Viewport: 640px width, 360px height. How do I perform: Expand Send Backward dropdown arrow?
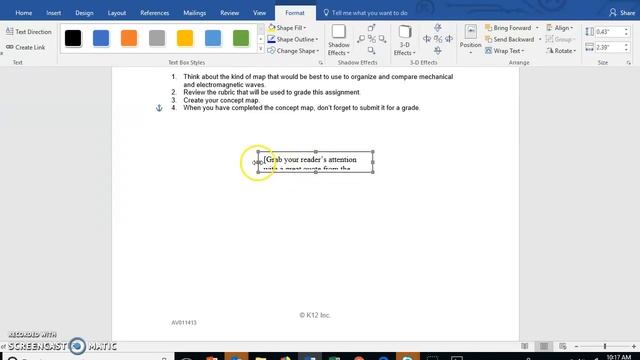(x=540, y=39)
